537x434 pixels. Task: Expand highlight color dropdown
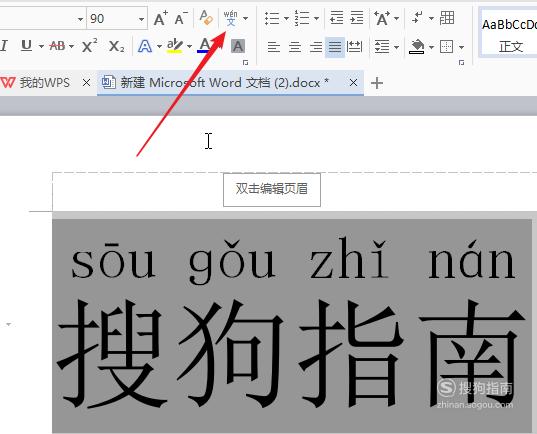click(189, 46)
